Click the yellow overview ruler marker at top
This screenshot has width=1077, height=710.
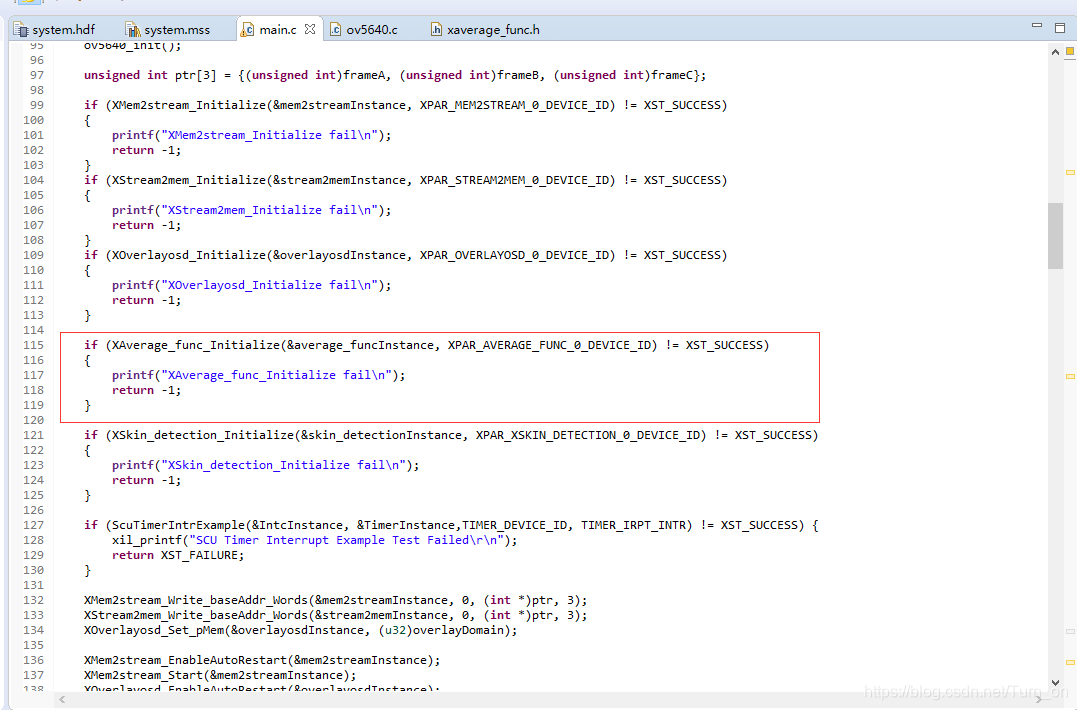[x=1069, y=51]
